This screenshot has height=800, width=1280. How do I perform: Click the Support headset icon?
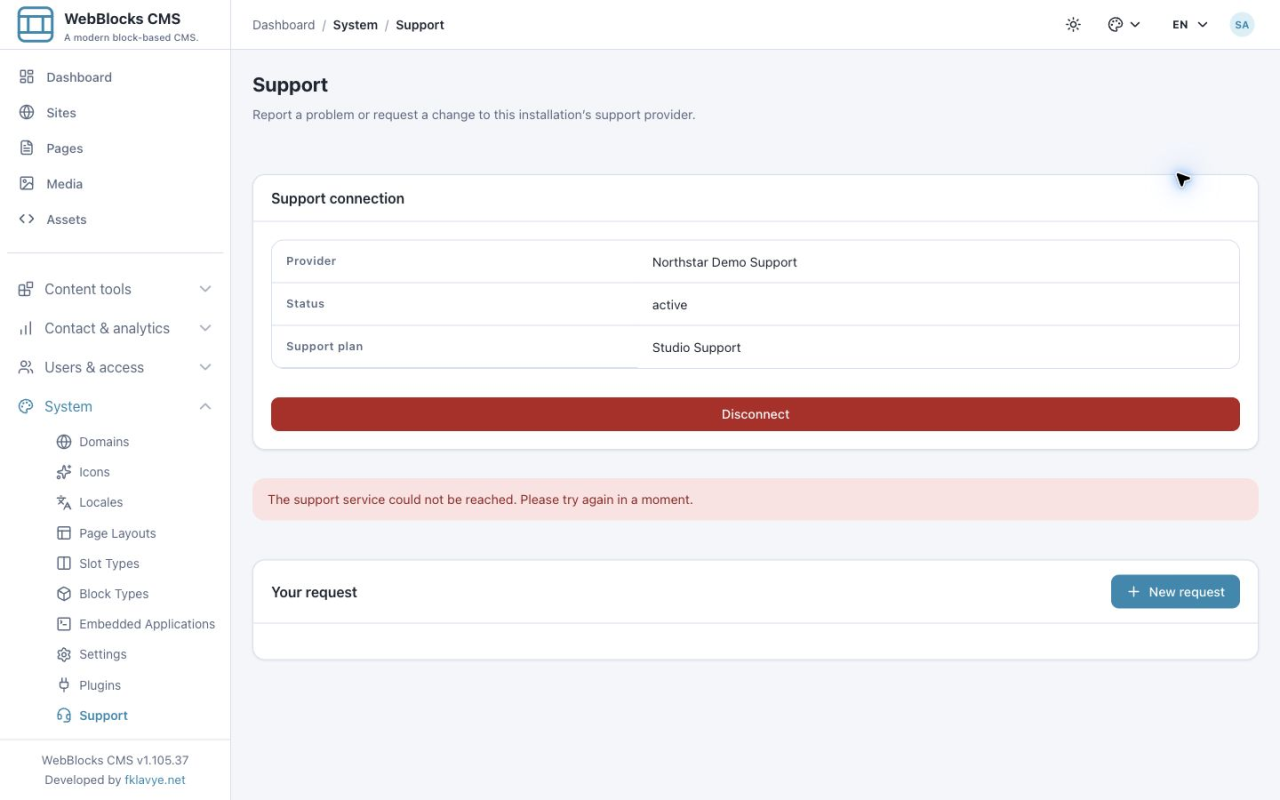coord(64,715)
